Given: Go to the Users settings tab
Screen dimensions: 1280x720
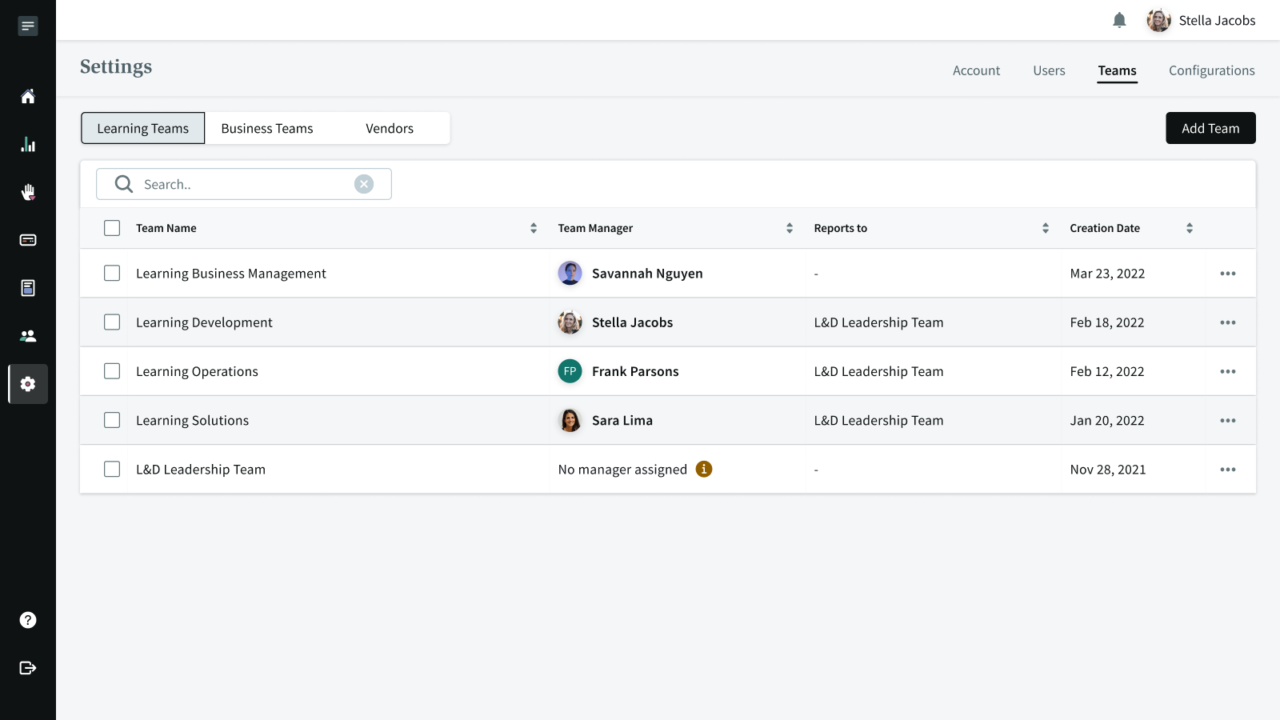Looking at the screenshot, I should pyautogui.click(x=1048, y=70).
